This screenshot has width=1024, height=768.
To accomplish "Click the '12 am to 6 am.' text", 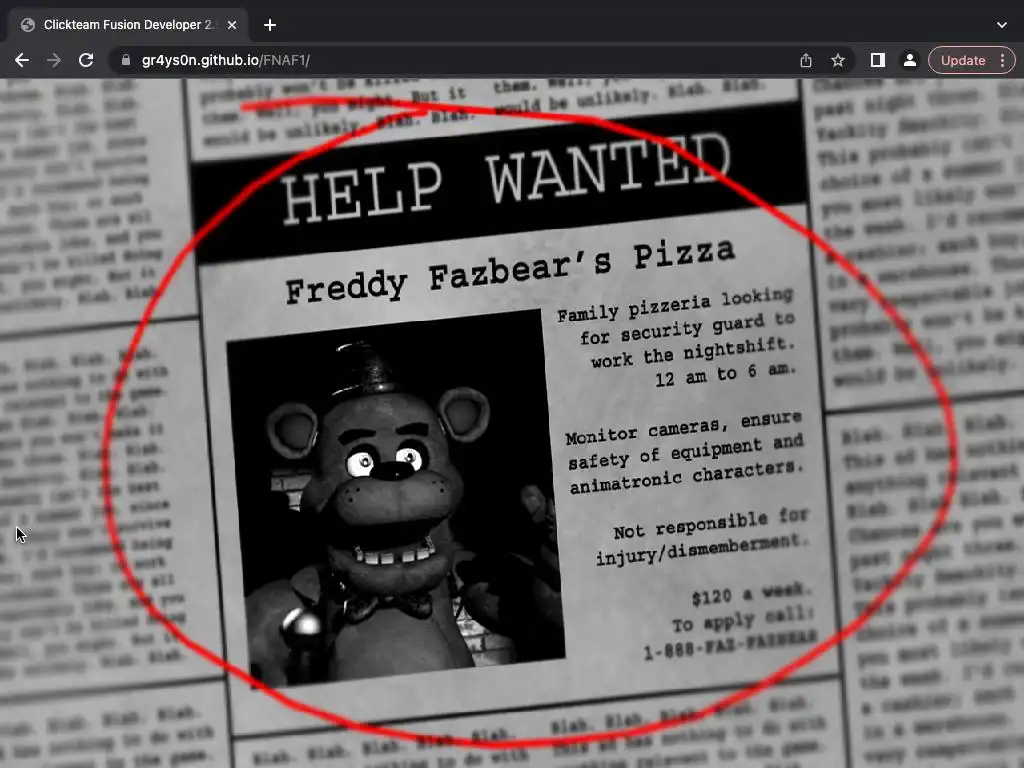I will [725, 374].
